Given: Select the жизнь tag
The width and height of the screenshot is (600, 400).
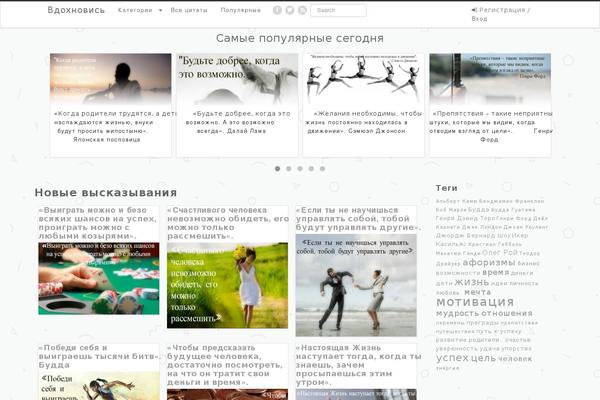Looking at the screenshot, I should coord(471,282).
